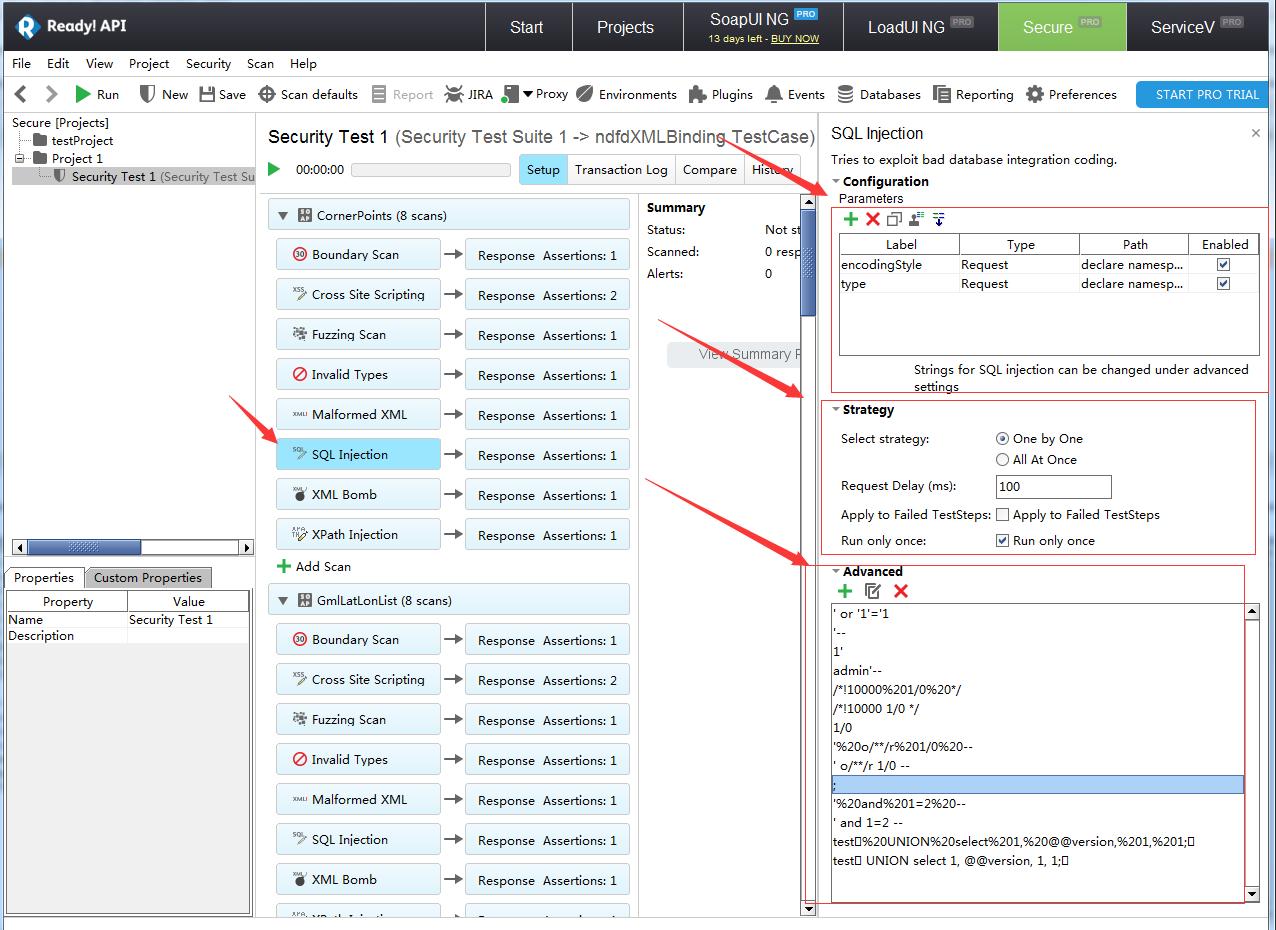Open the Security menu

[208, 64]
